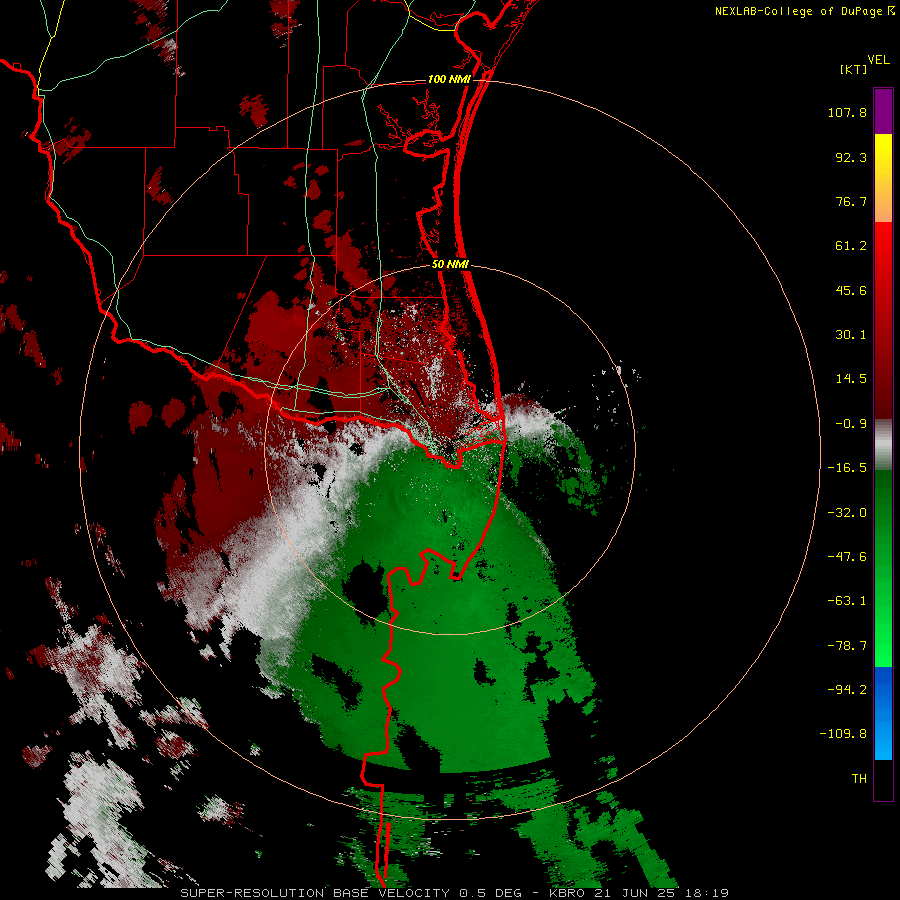Pick the blue segment of the velocity color bar
The image size is (900, 900).
(883, 713)
